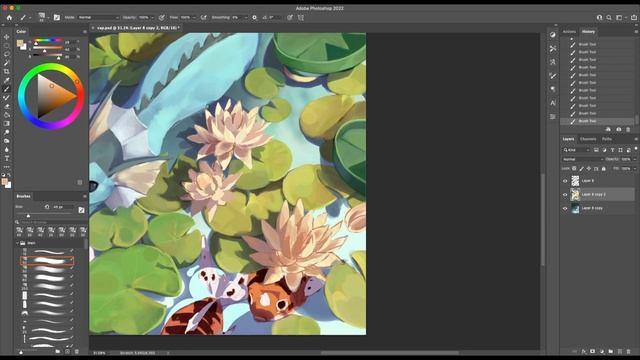Switch to the Actions tab
This screenshot has width=640, height=360.
click(x=569, y=31)
